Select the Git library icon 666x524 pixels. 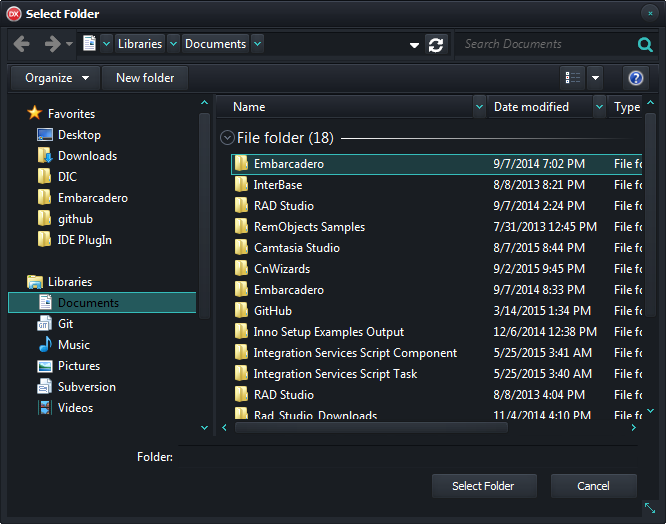click(45, 324)
